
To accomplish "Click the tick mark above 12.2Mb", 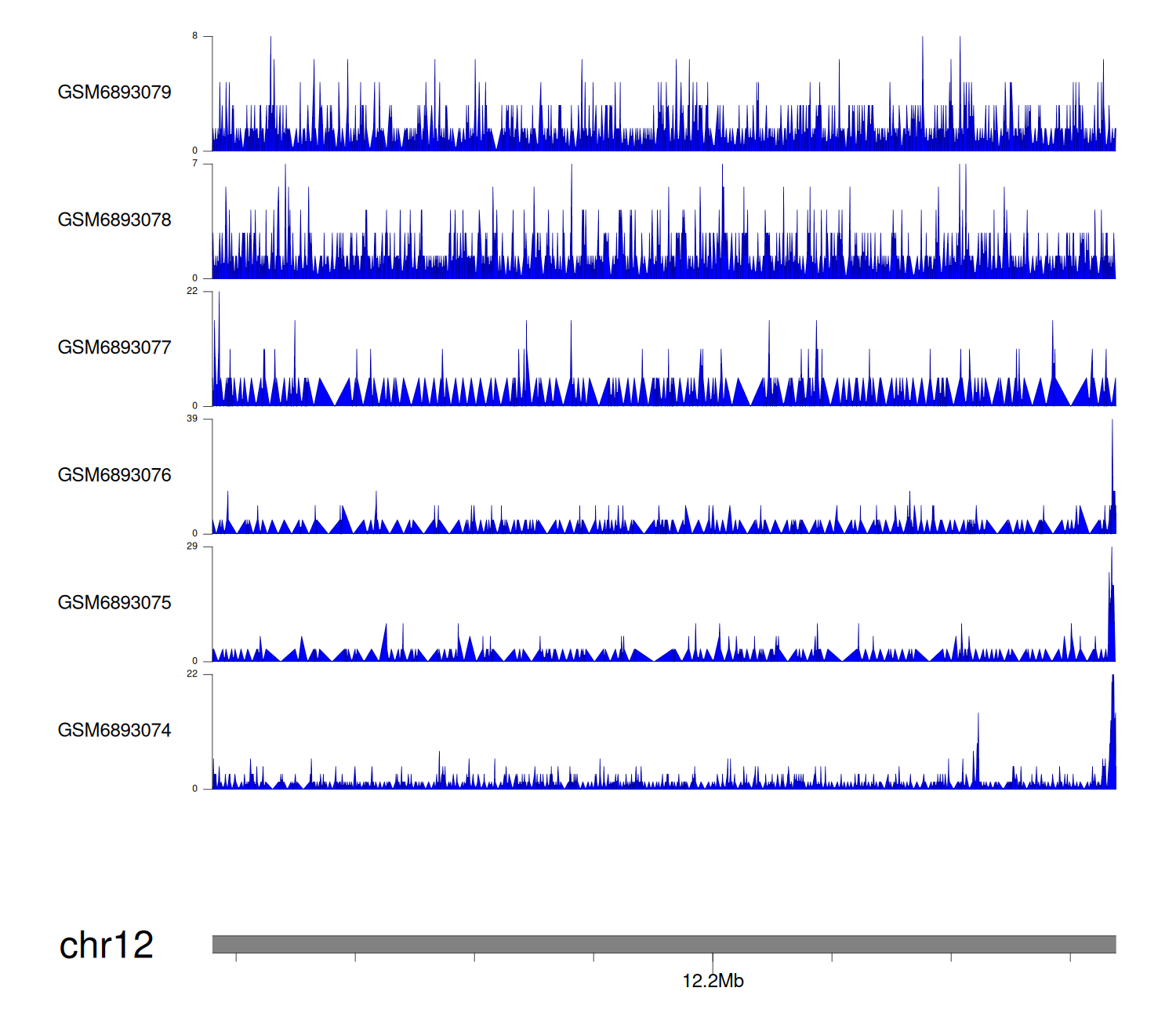I will pos(713,960).
